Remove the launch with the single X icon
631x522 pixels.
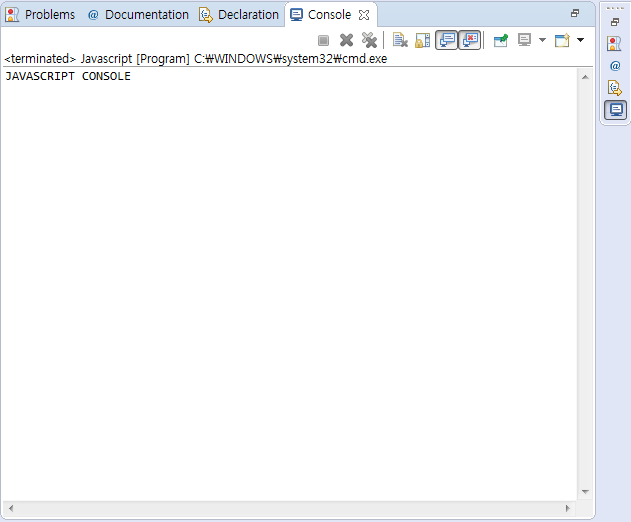pyautogui.click(x=346, y=40)
